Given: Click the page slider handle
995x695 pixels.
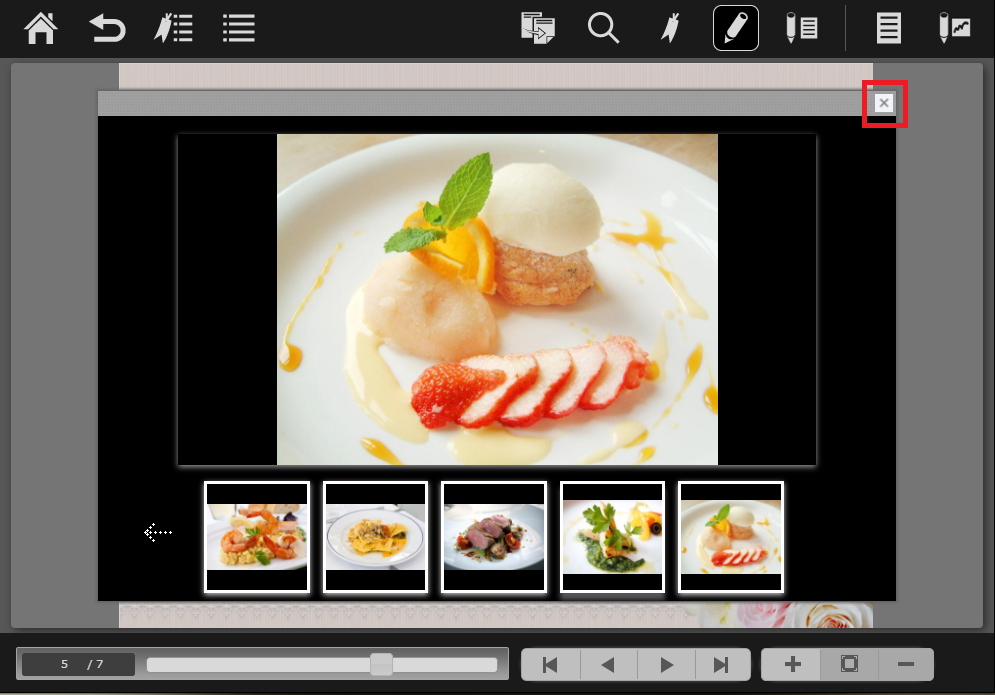Looking at the screenshot, I should [381, 664].
